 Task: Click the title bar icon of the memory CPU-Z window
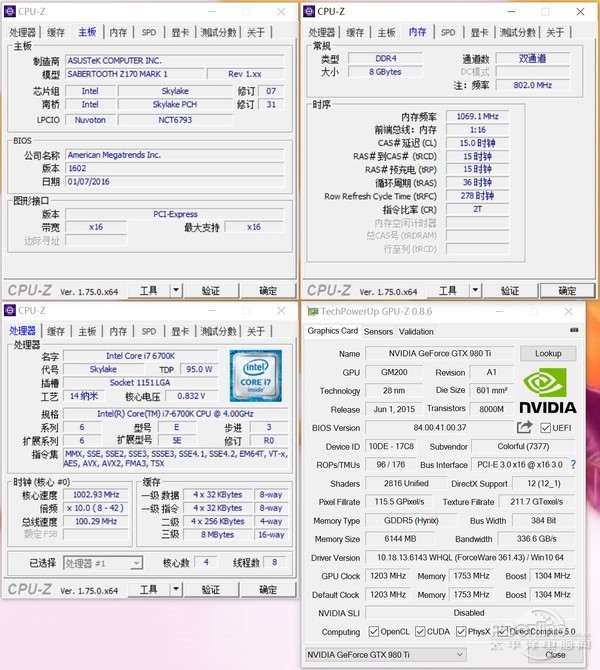coord(310,11)
